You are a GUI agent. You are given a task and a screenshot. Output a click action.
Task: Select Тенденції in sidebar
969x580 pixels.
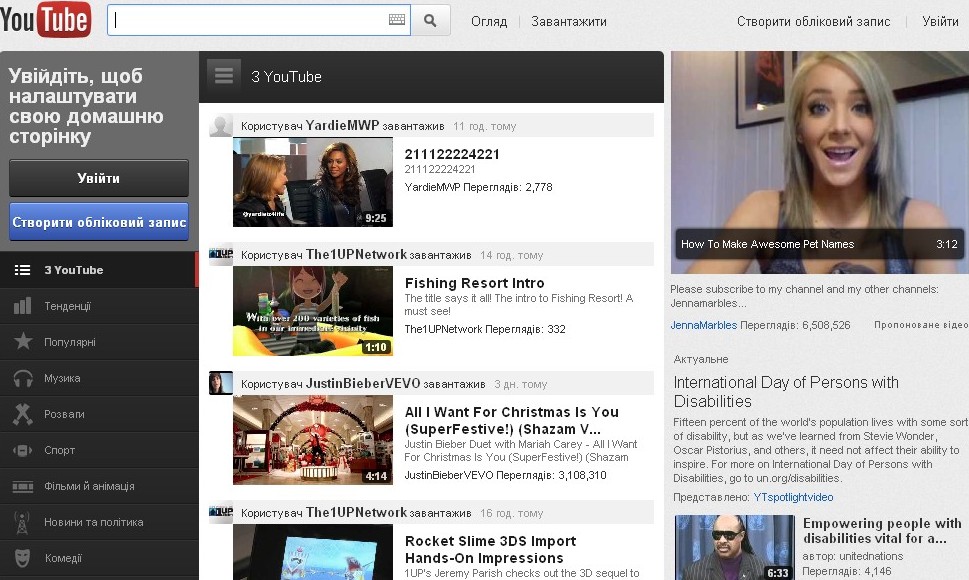coord(99,306)
